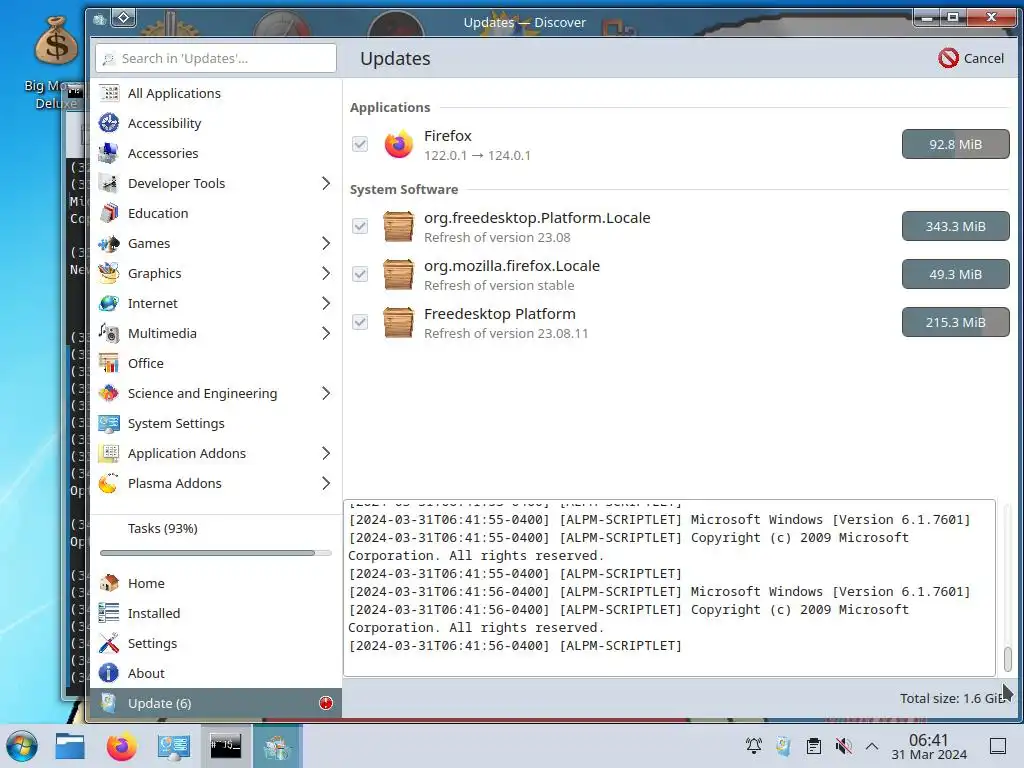The image size is (1024, 768).
Task: Uncheck org.freedesktop.Platform.Locale checkbox
Action: pos(360,227)
